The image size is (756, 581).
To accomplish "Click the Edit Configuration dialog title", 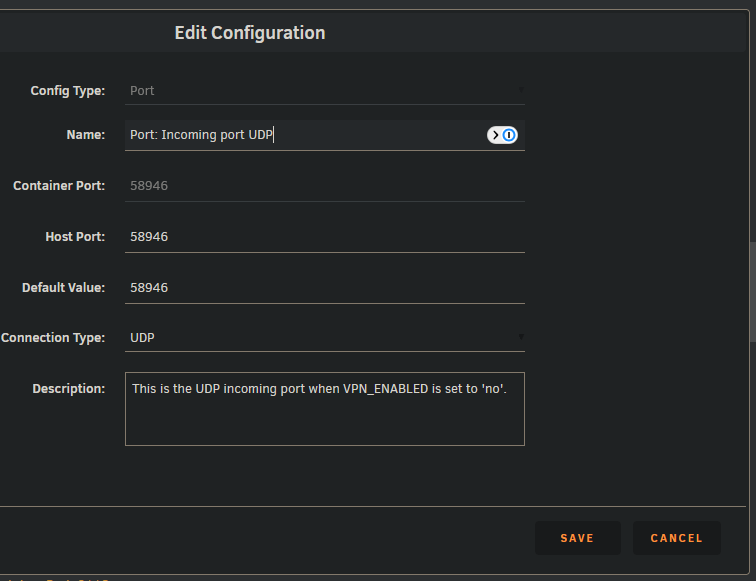I will click(x=250, y=33).
